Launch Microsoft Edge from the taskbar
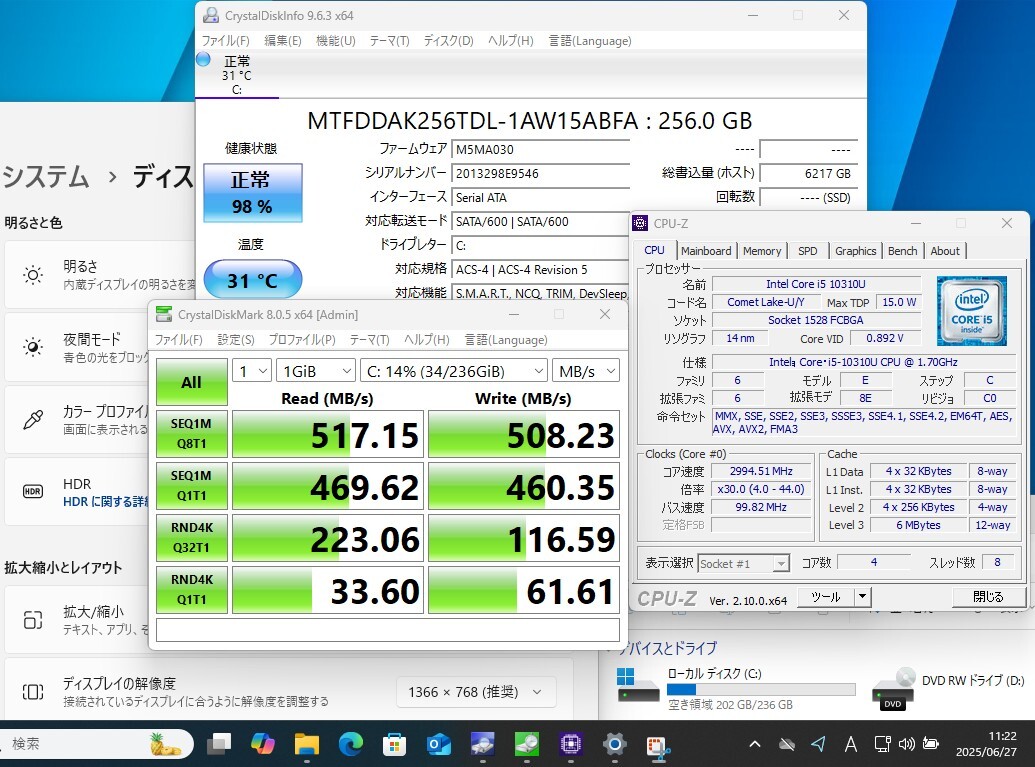 (350, 744)
